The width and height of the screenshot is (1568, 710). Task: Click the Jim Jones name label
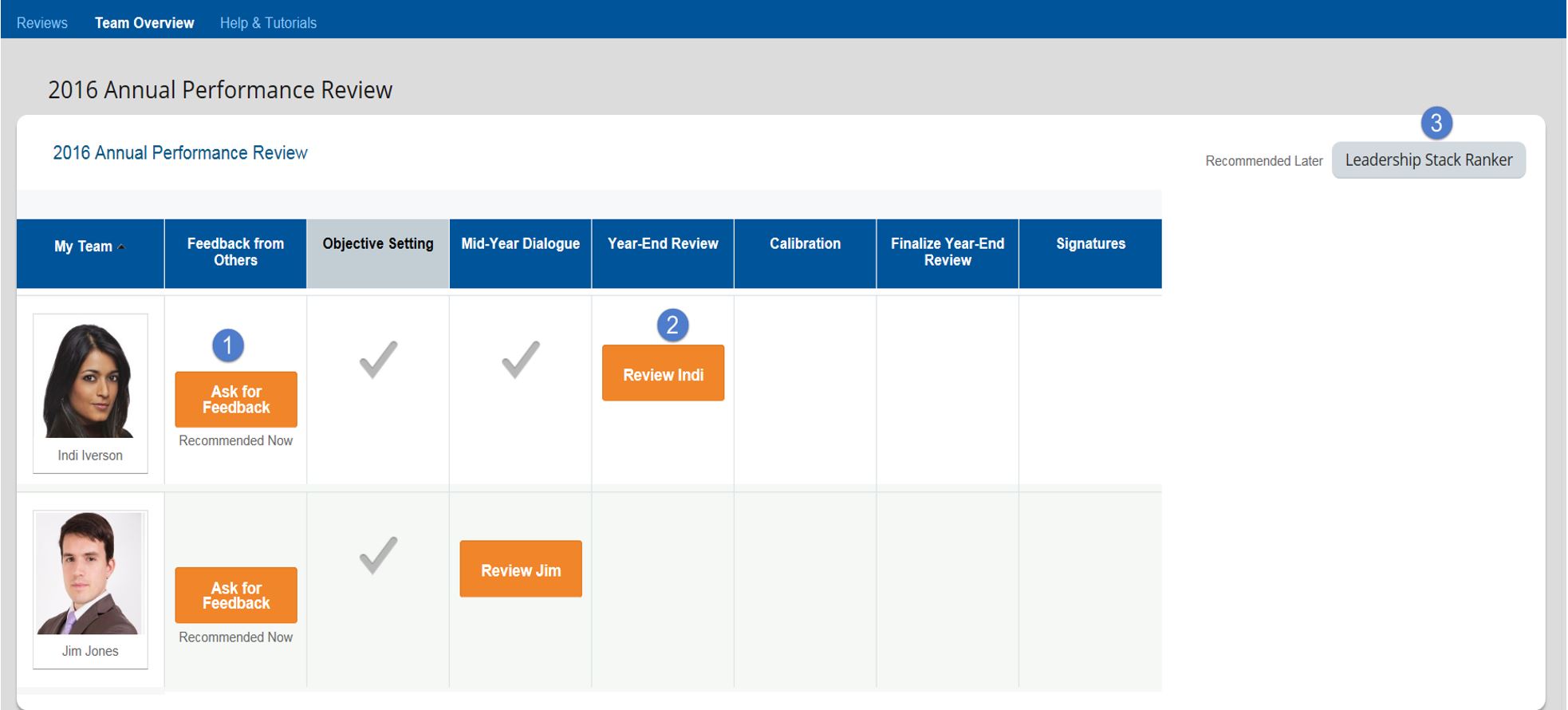[90, 651]
